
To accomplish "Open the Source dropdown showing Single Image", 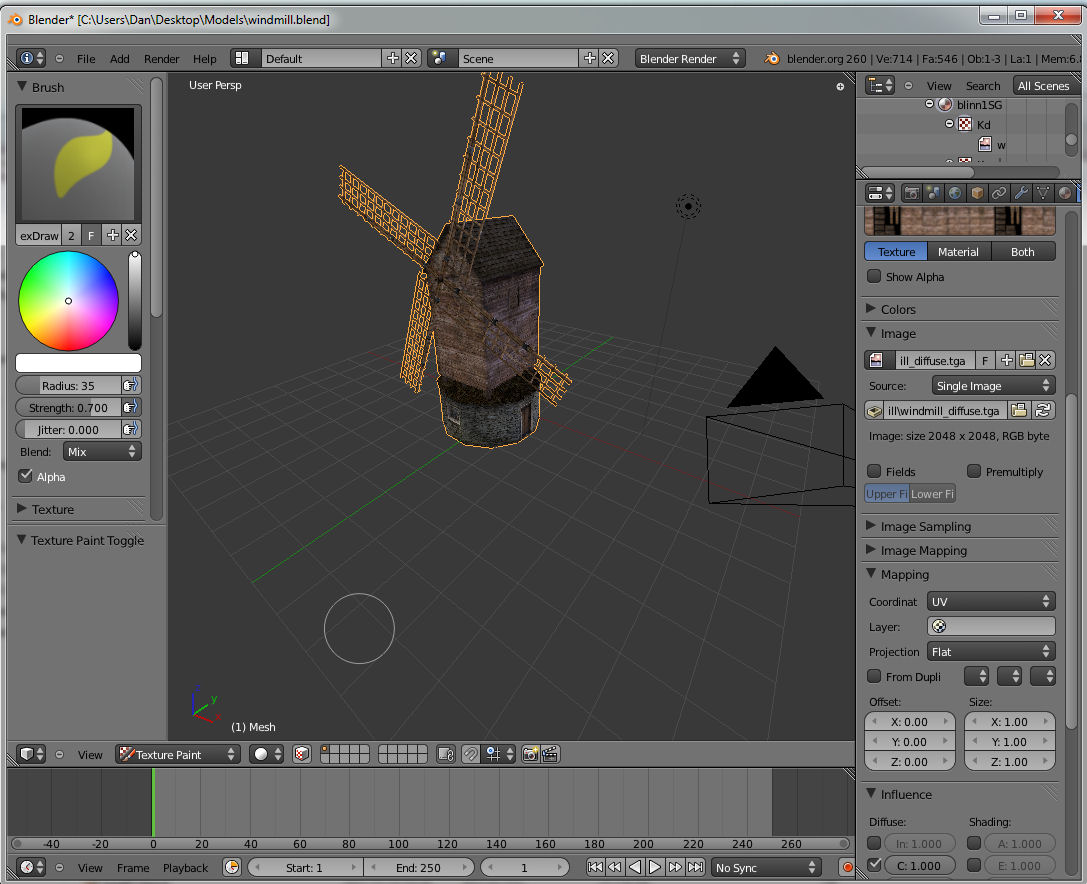I will click(993, 384).
